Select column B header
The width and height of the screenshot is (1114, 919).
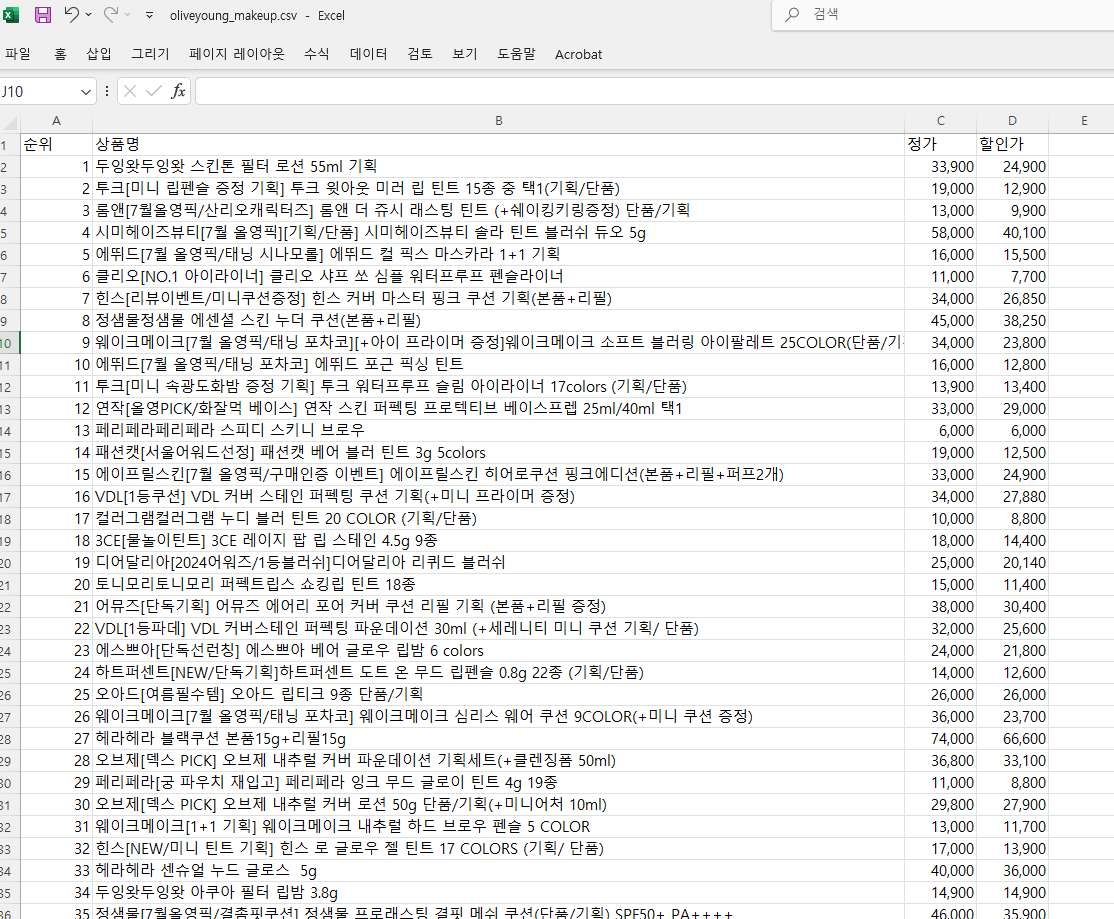click(x=499, y=121)
